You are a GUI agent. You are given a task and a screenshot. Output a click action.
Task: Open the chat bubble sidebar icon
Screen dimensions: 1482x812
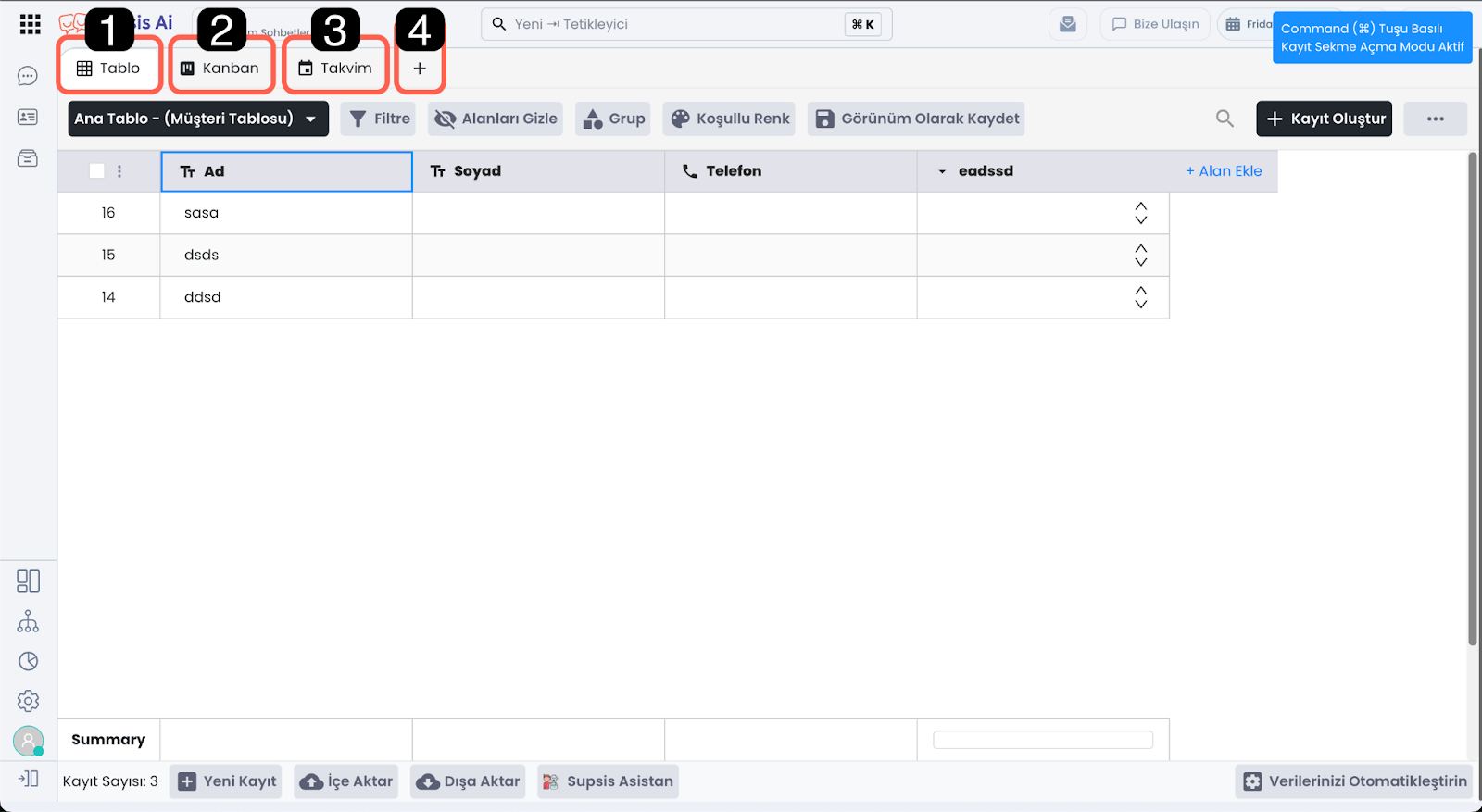pyautogui.click(x=28, y=76)
